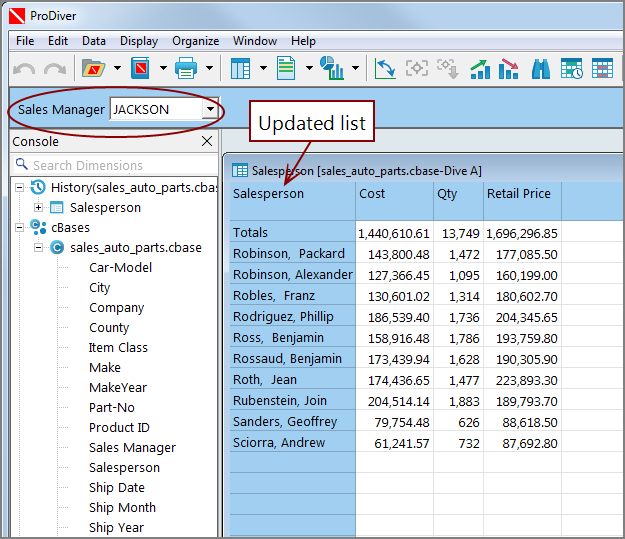Collapse the sales_auto_parts.cbase tree node

[39, 247]
